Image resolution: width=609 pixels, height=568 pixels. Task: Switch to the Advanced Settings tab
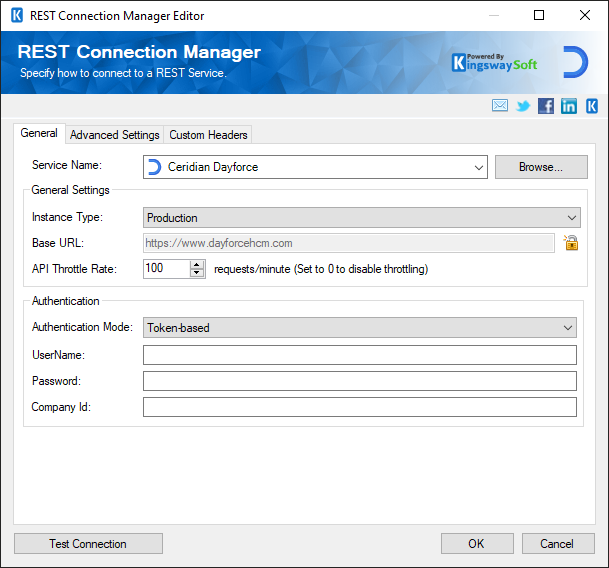coord(115,135)
